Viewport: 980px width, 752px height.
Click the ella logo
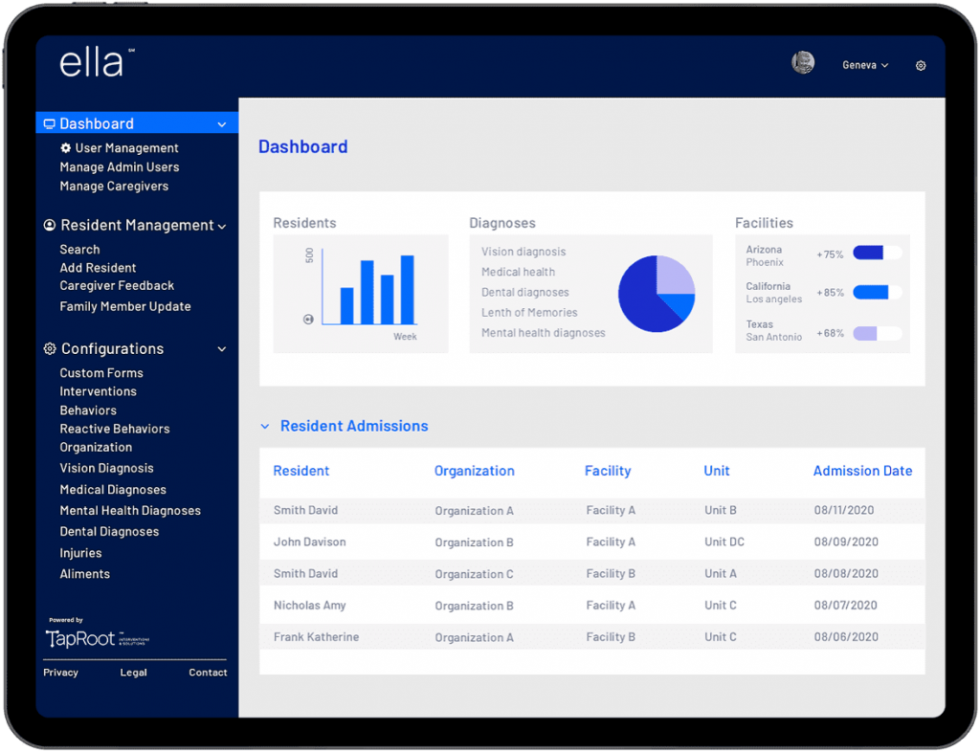click(x=92, y=63)
